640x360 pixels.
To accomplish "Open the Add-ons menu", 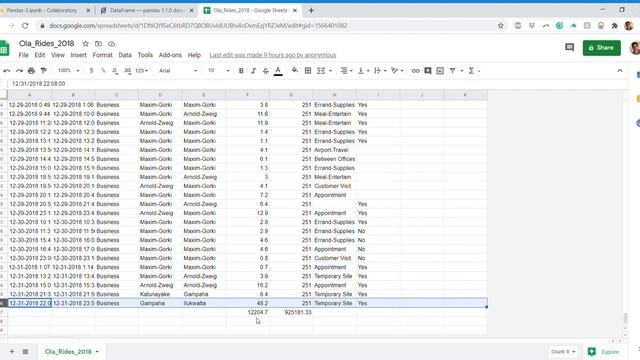I will [x=170, y=55].
